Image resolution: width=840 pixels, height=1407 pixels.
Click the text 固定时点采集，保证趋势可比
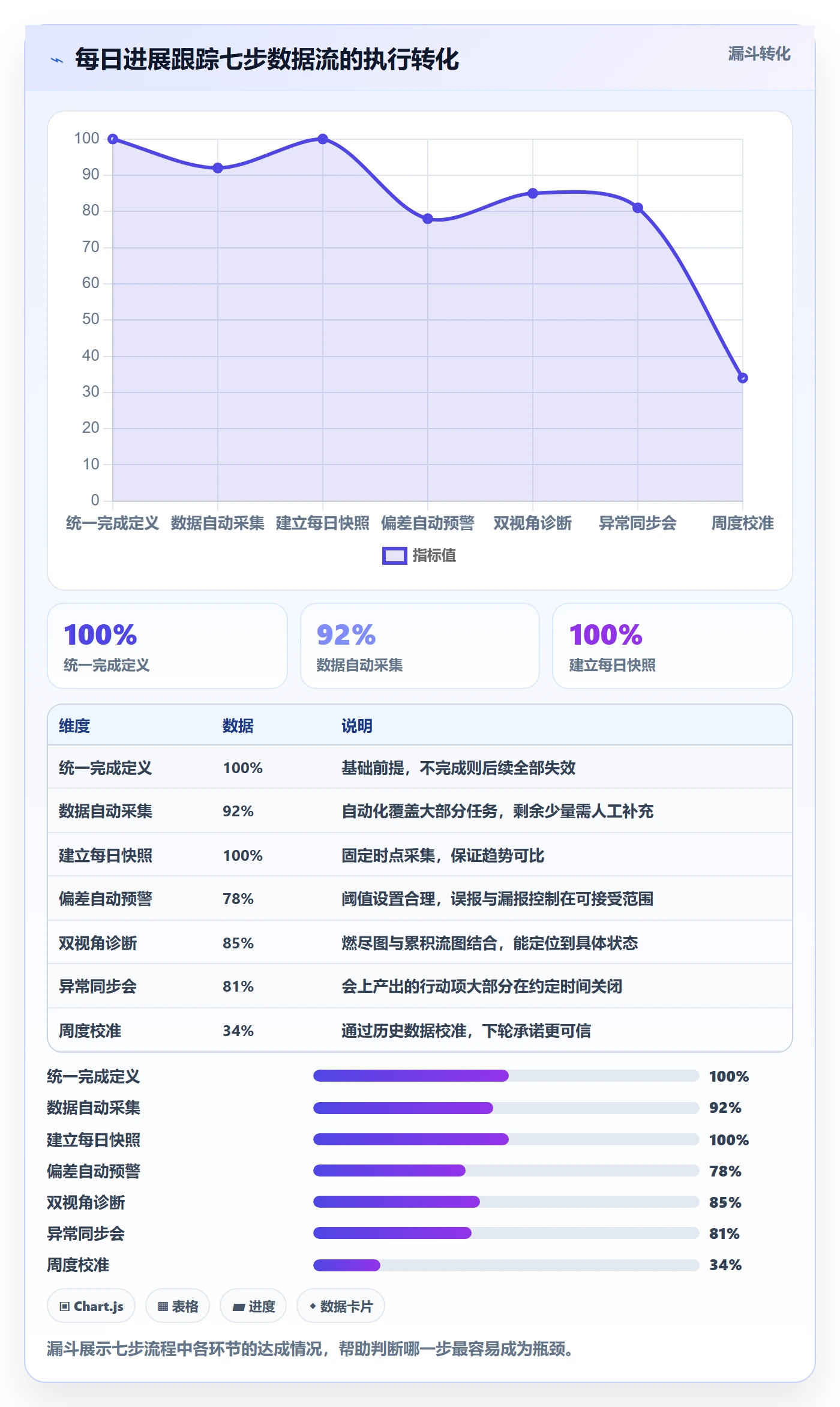coord(443,855)
